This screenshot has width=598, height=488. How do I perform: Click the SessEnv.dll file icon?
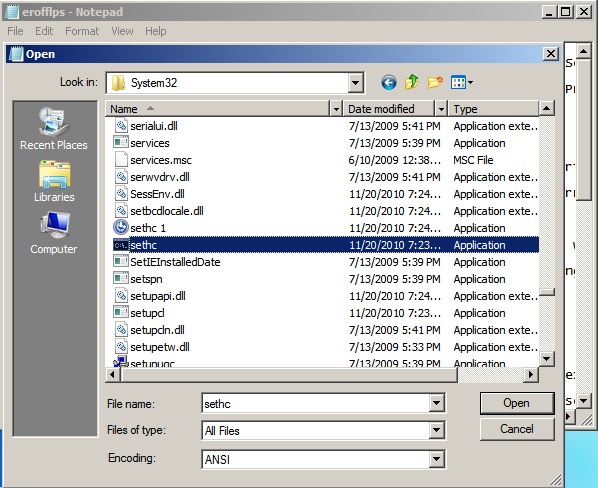pos(121,194)
